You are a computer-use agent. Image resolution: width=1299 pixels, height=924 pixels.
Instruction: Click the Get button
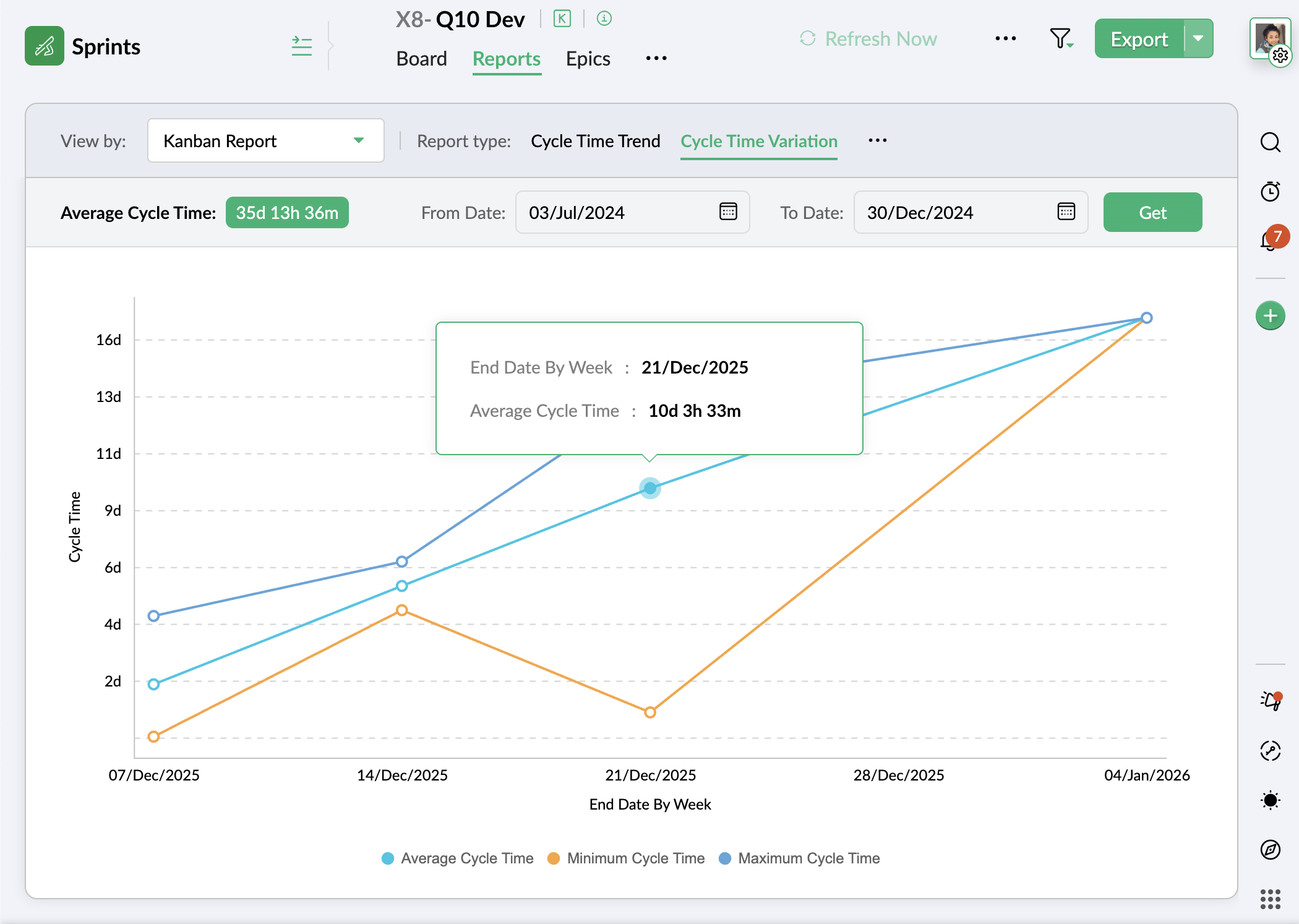(x=1152, y=212)
